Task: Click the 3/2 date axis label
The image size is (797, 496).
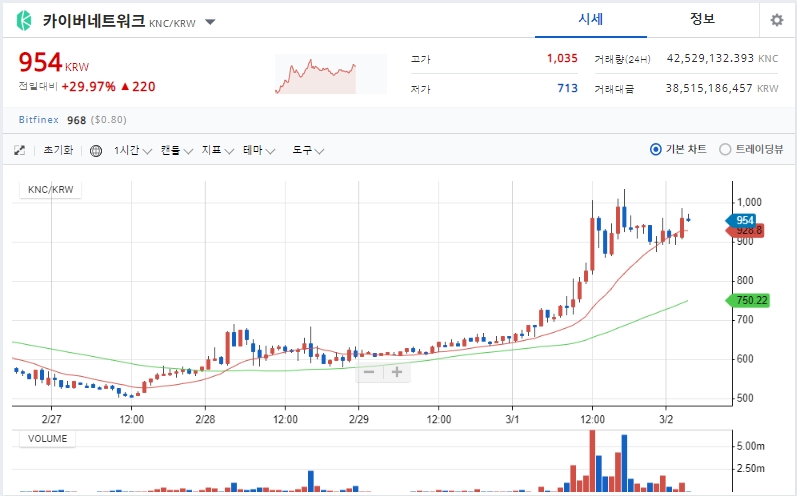Action: 666,419
